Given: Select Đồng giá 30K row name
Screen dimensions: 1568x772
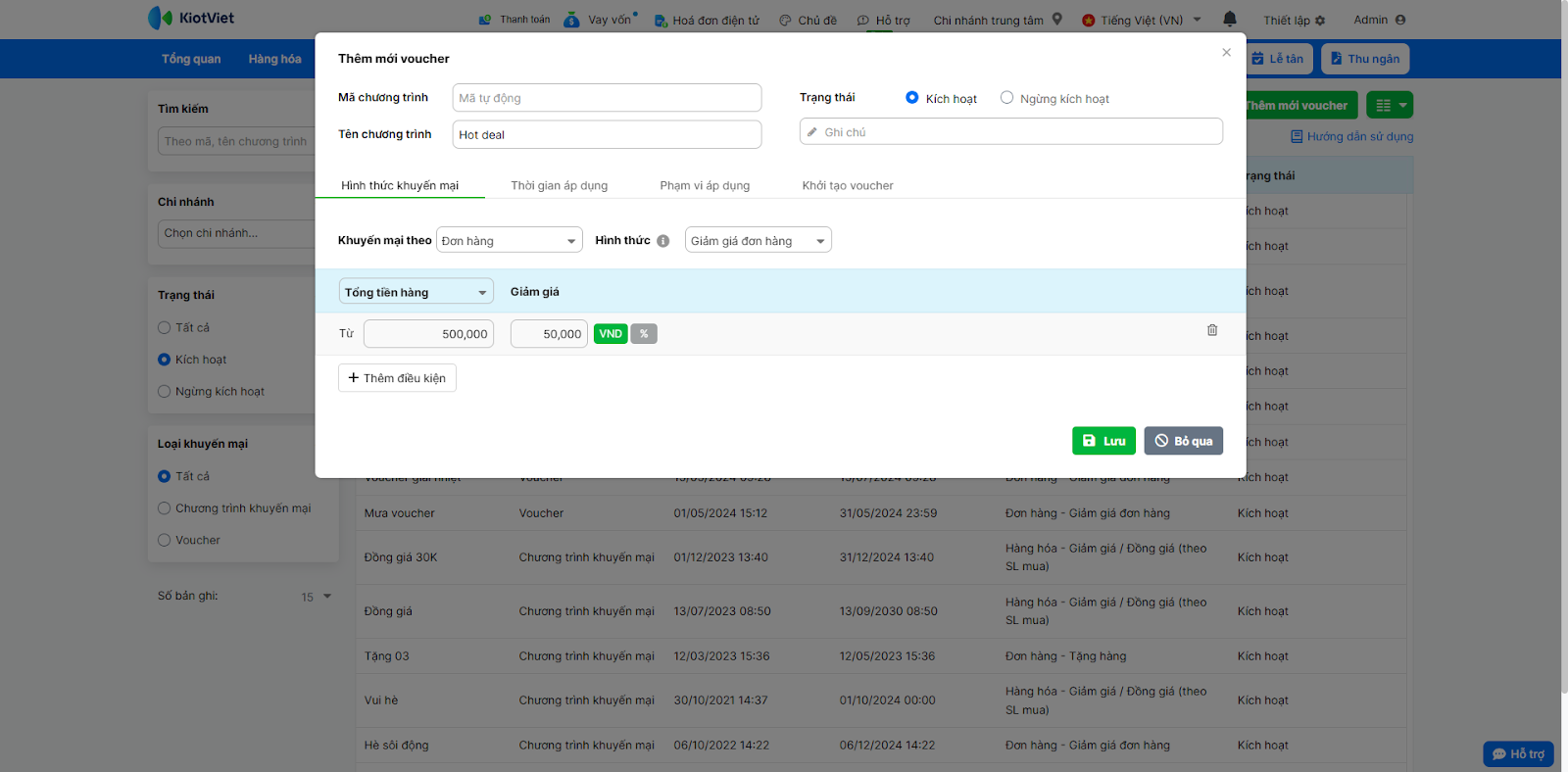Looking at the screenshot, I should pyautogui.click(x=401, y=557).
